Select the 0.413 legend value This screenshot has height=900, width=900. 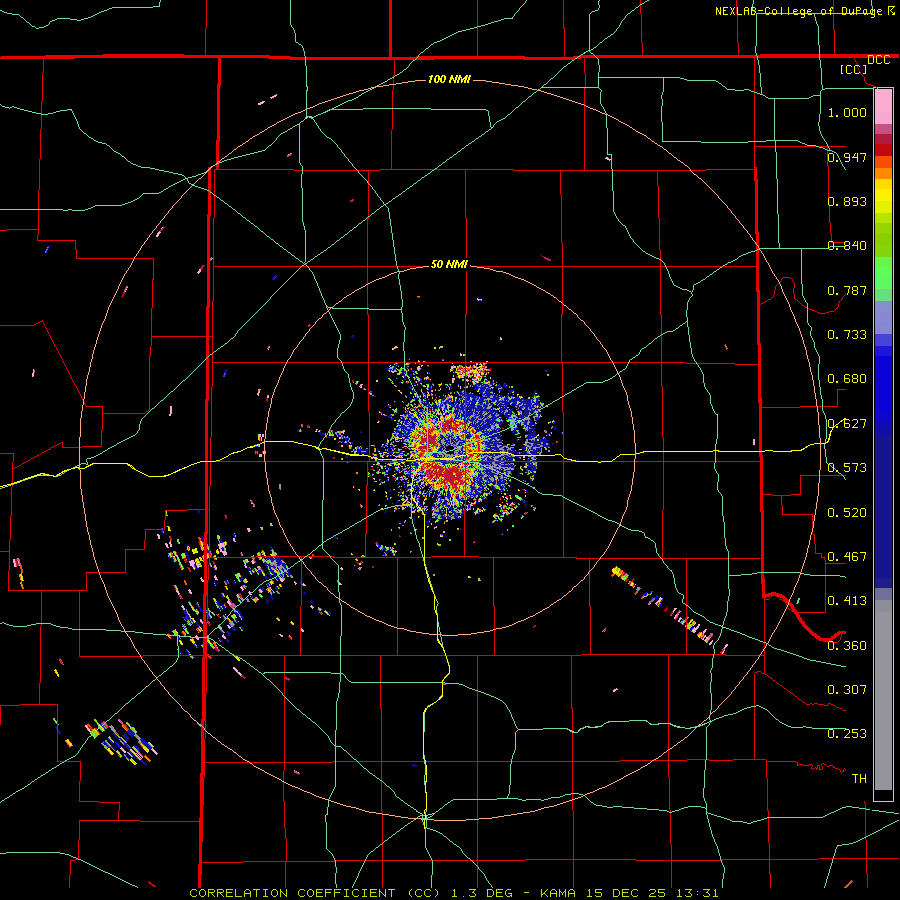(847, 601)
